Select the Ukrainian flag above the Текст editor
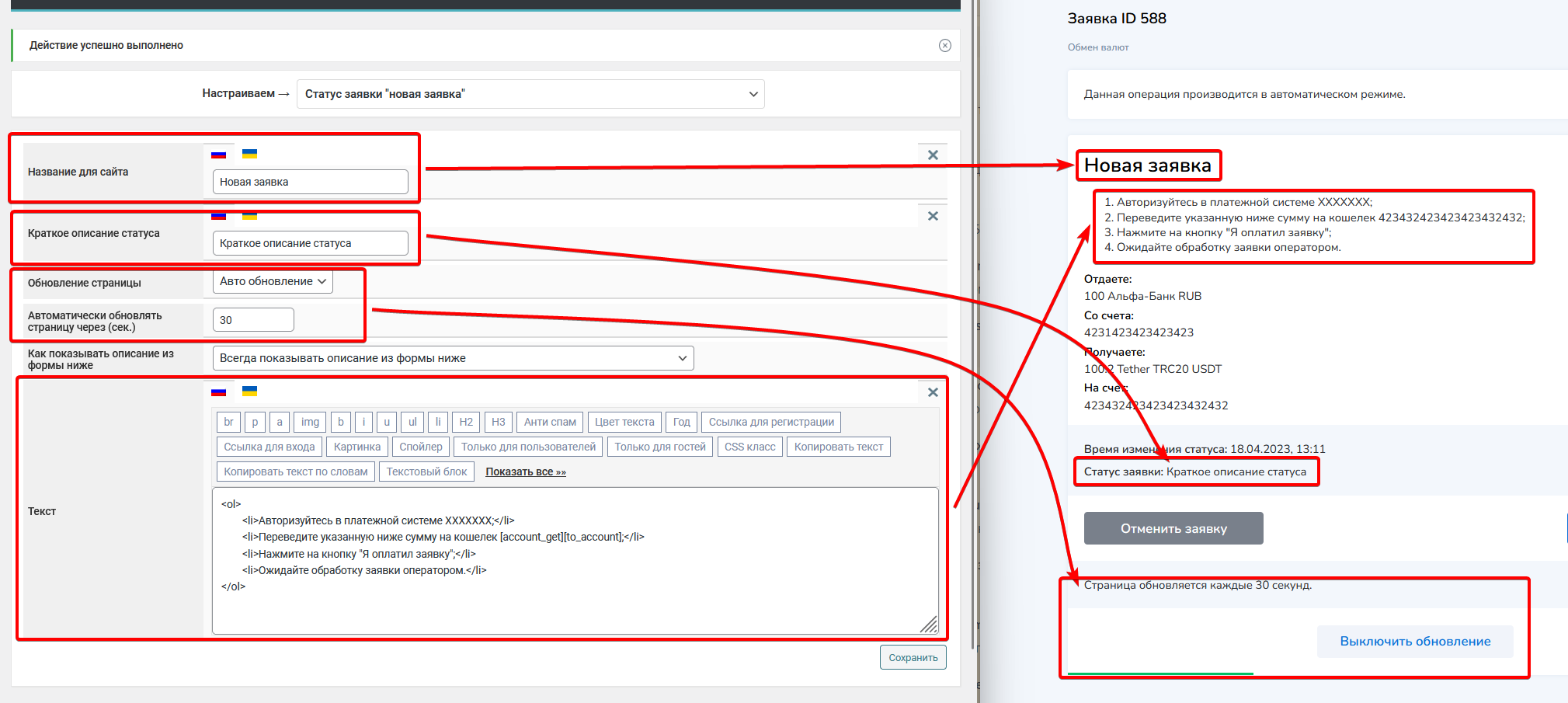Image resolution: width=1568 pixels, height=703 pixels. click(x=249, y=392)
